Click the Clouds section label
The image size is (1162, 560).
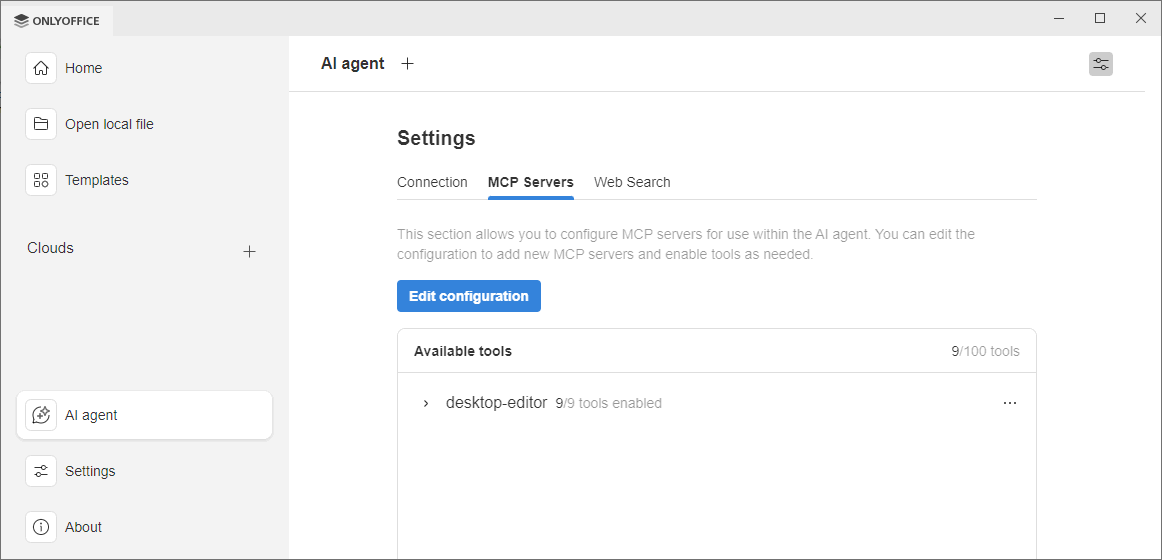(50, 248)
